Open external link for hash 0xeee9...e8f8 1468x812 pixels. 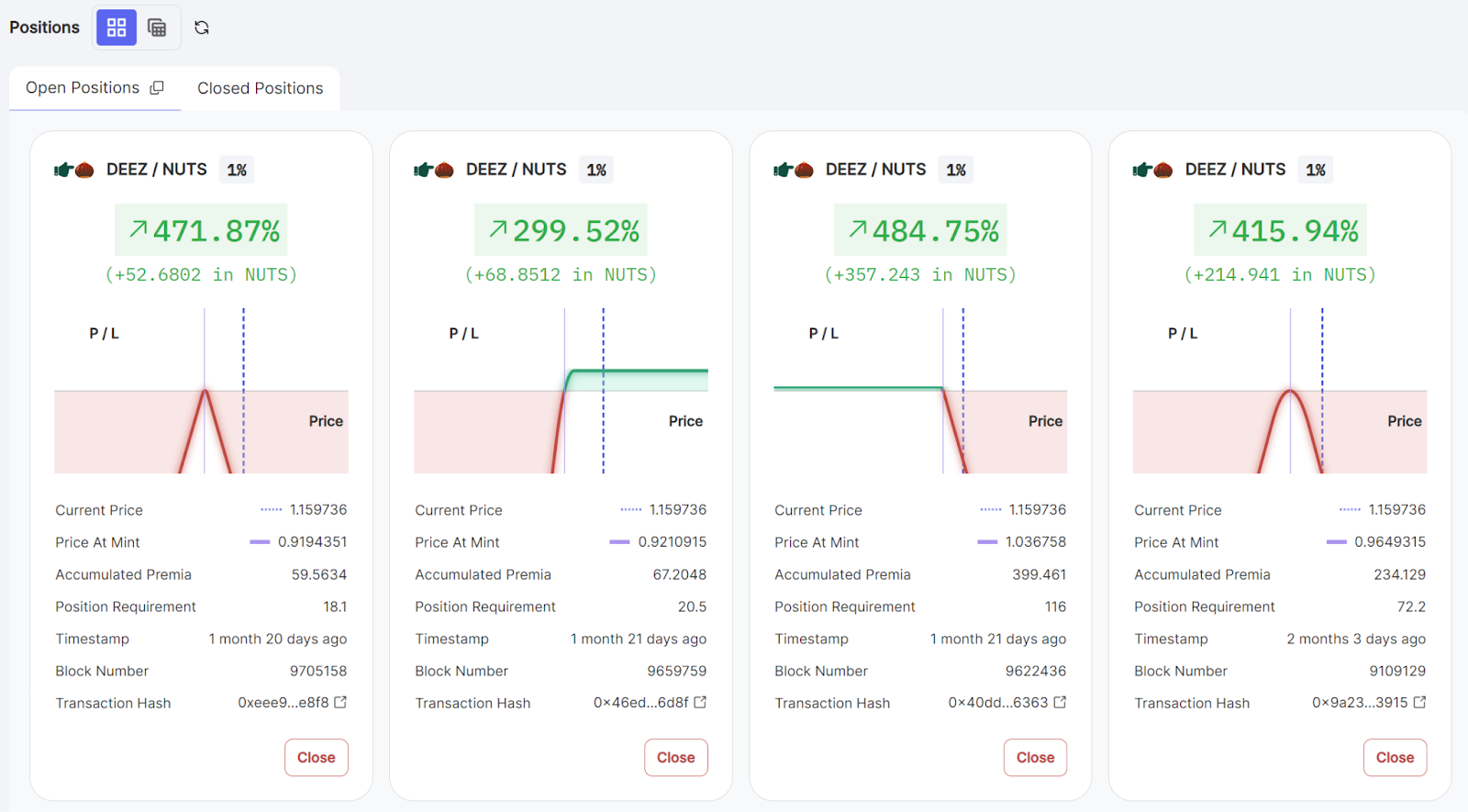(x=340, y=702)
